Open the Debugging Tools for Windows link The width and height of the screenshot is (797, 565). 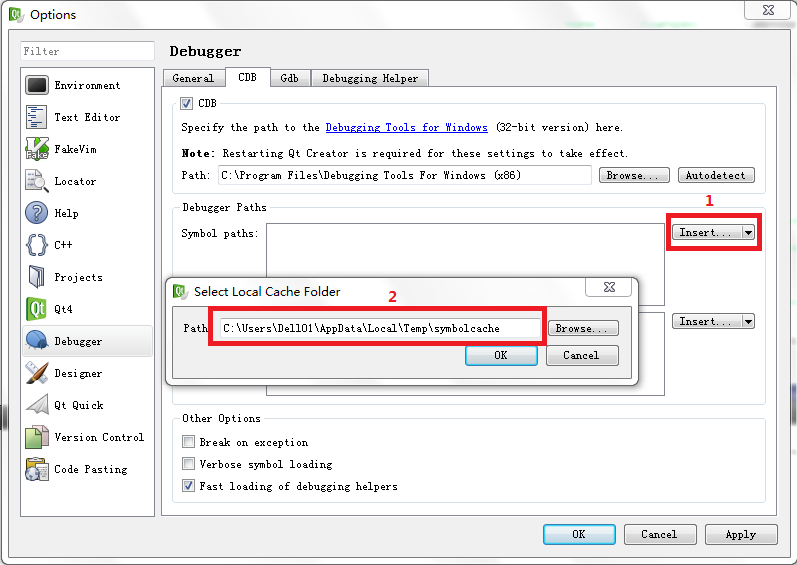click(406, 128)
